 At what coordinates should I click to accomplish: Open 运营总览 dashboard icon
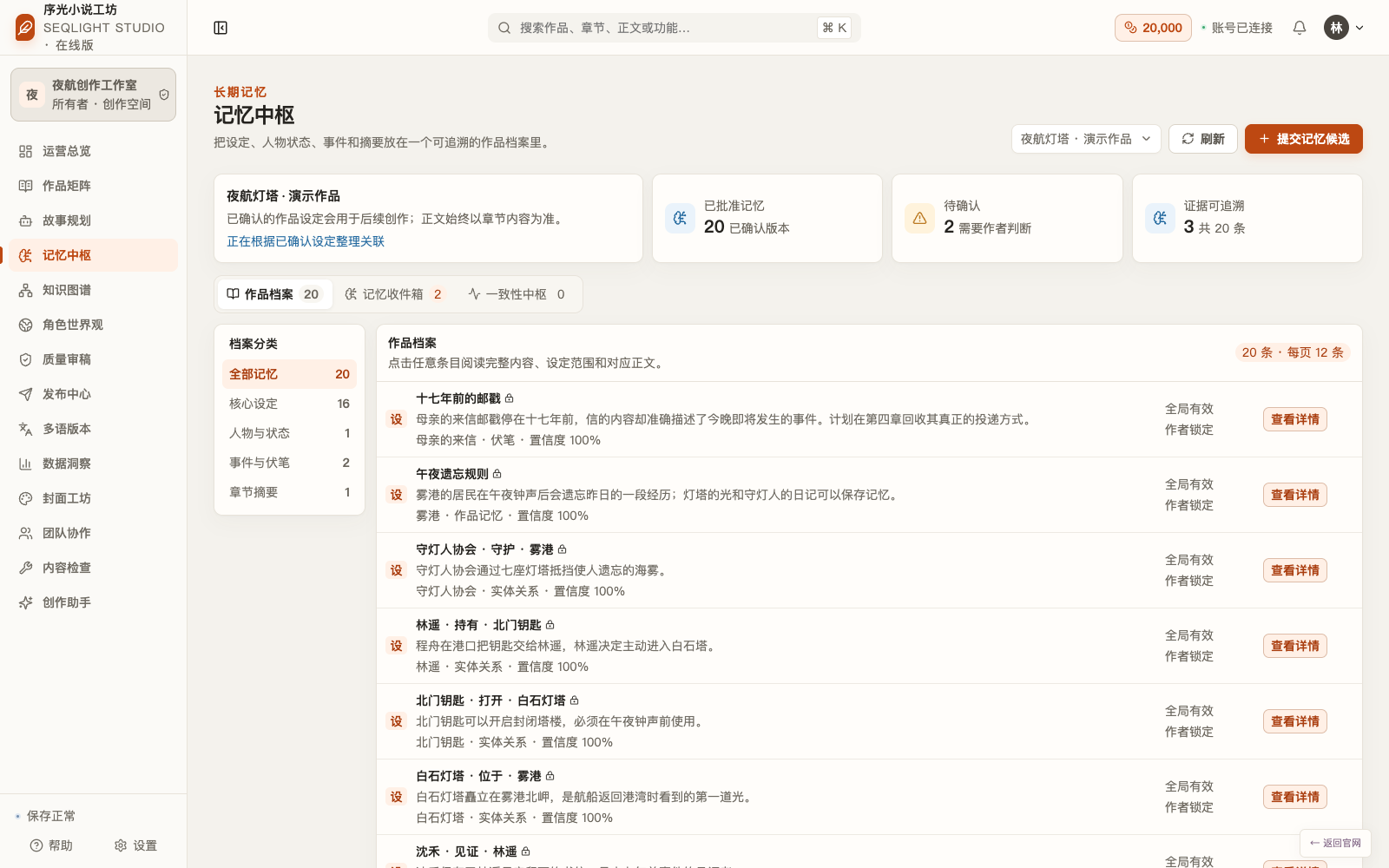[26, 151]
